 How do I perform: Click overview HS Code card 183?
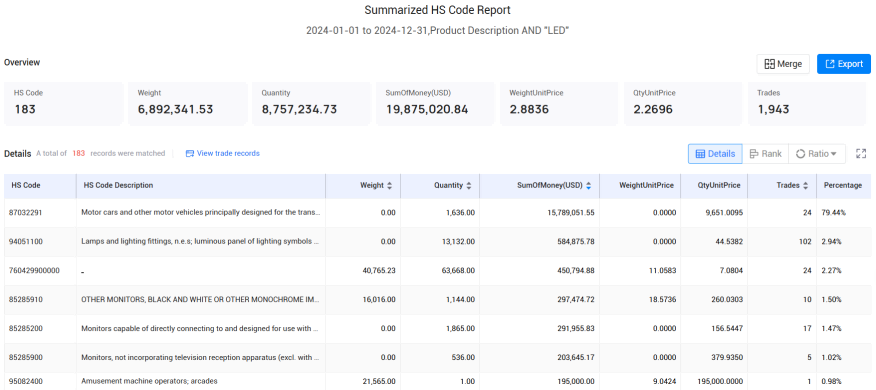click(64, 103)
